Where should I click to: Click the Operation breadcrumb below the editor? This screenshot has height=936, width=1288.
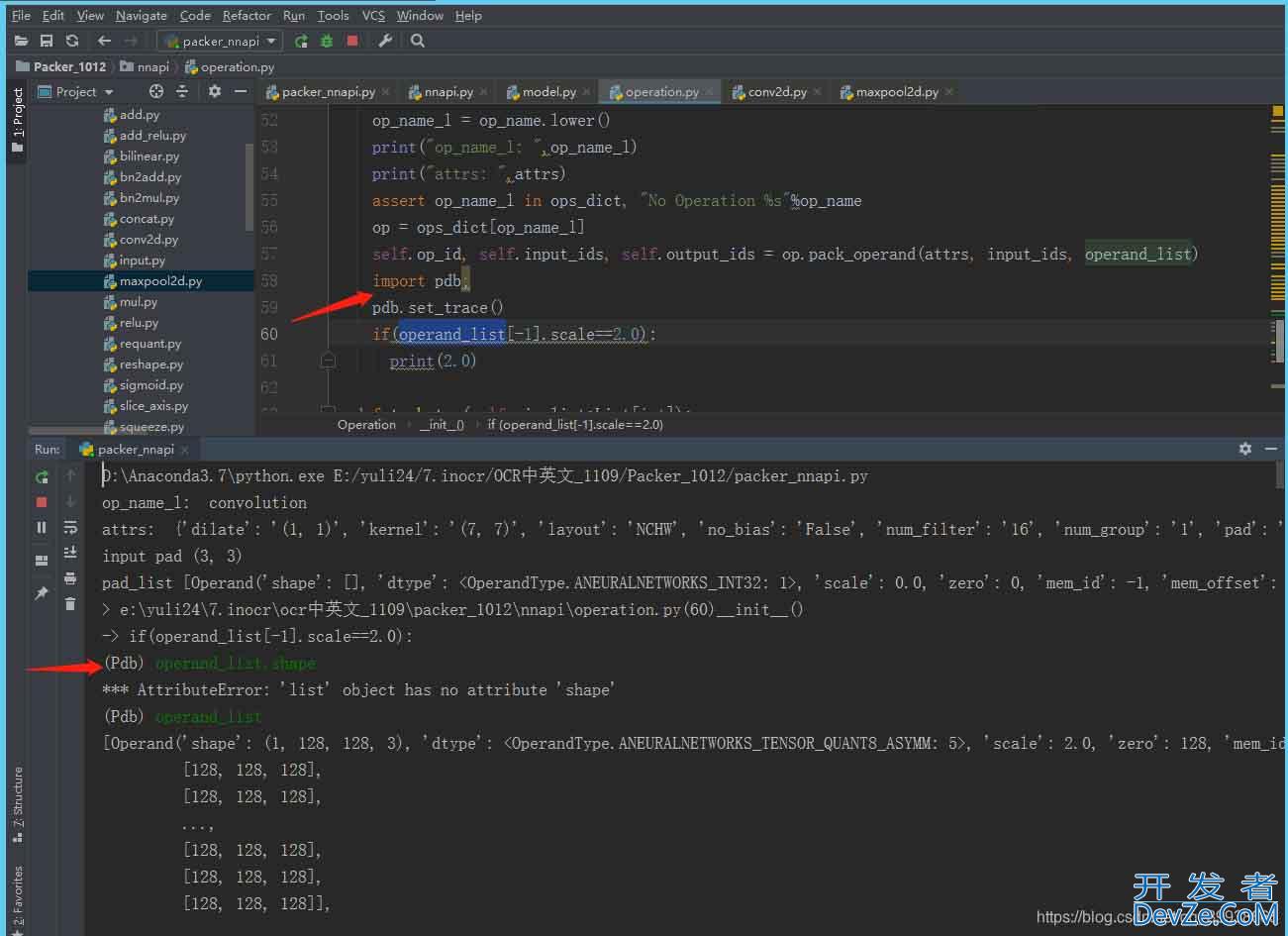(366, 424)
